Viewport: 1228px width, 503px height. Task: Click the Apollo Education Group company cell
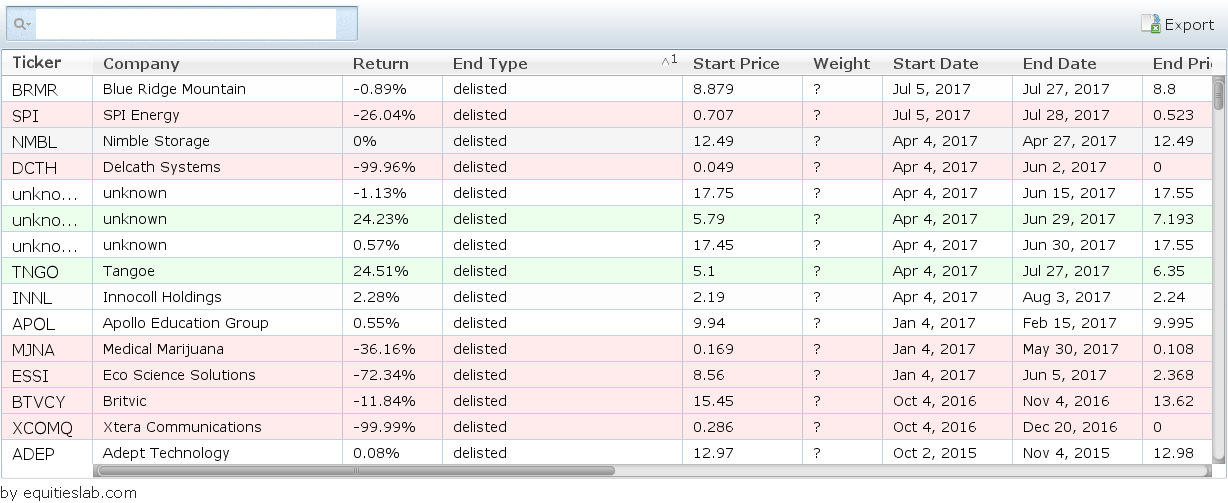tap(217, 323)
